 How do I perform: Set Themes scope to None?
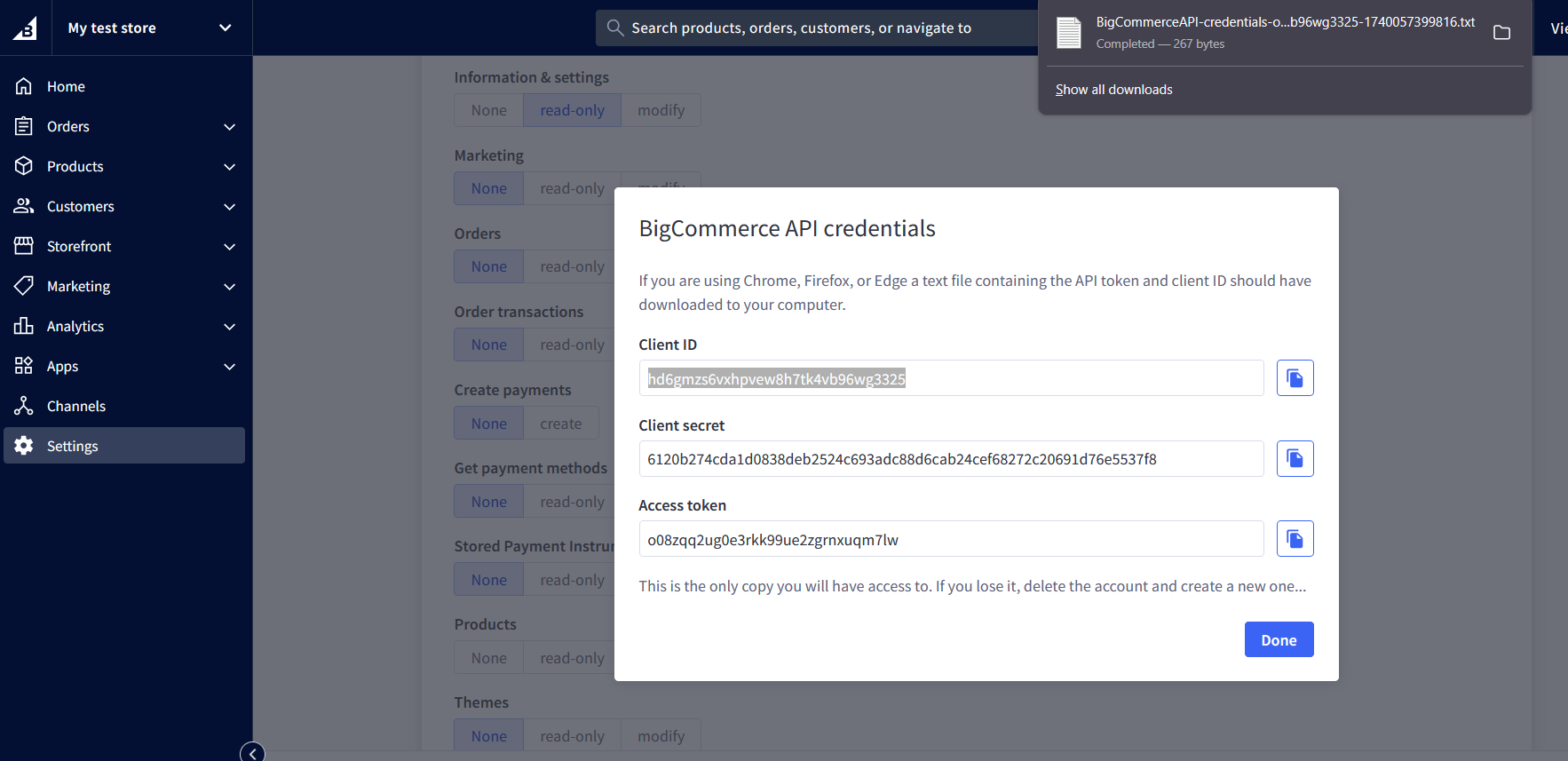[489, 736]
